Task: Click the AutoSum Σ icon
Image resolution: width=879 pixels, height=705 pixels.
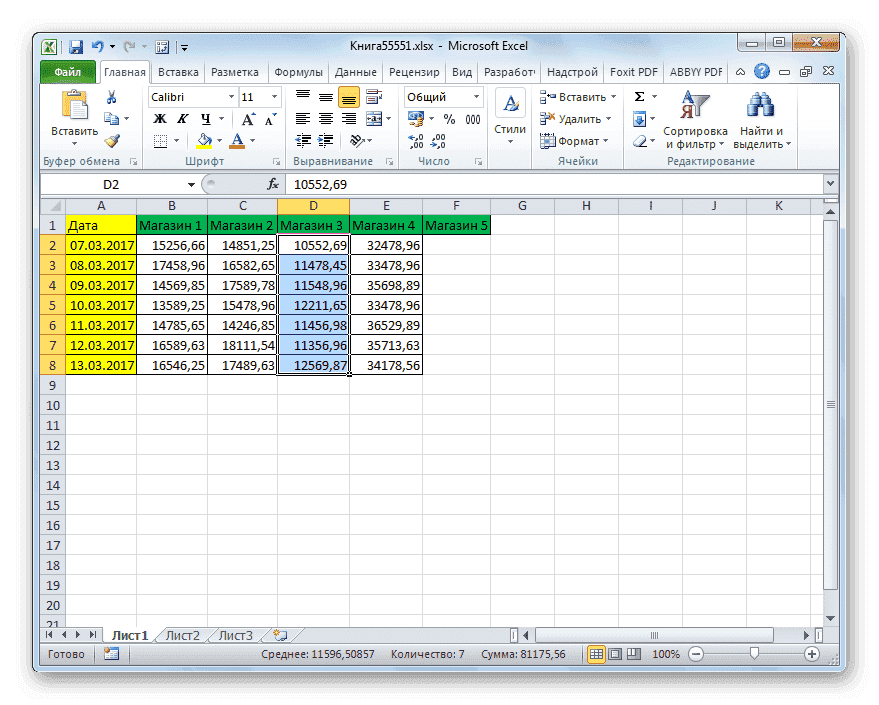Action: coord(638,95)
